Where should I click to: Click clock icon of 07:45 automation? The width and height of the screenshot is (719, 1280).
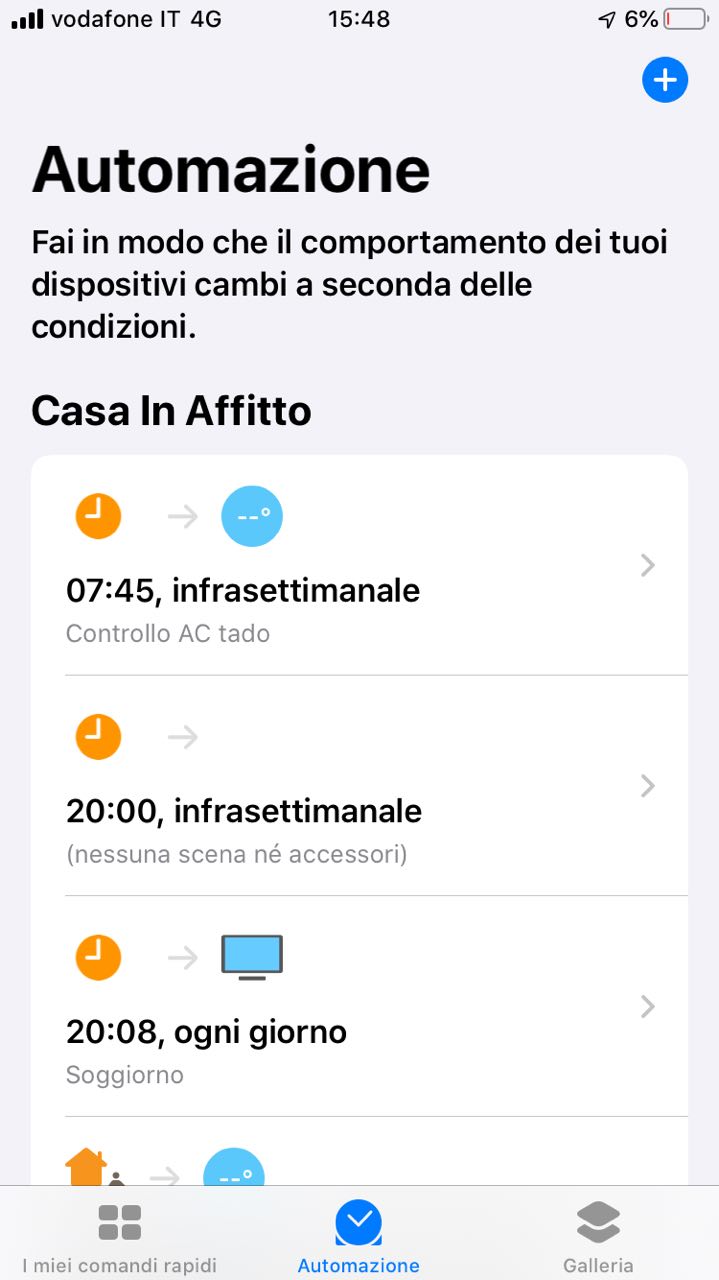tap(98, 517)
